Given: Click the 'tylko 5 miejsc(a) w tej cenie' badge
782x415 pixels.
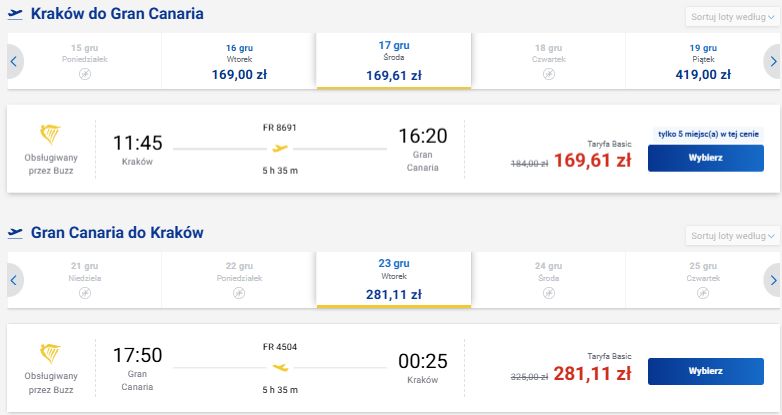Looking at the screenshot, I should coord(708,134).
